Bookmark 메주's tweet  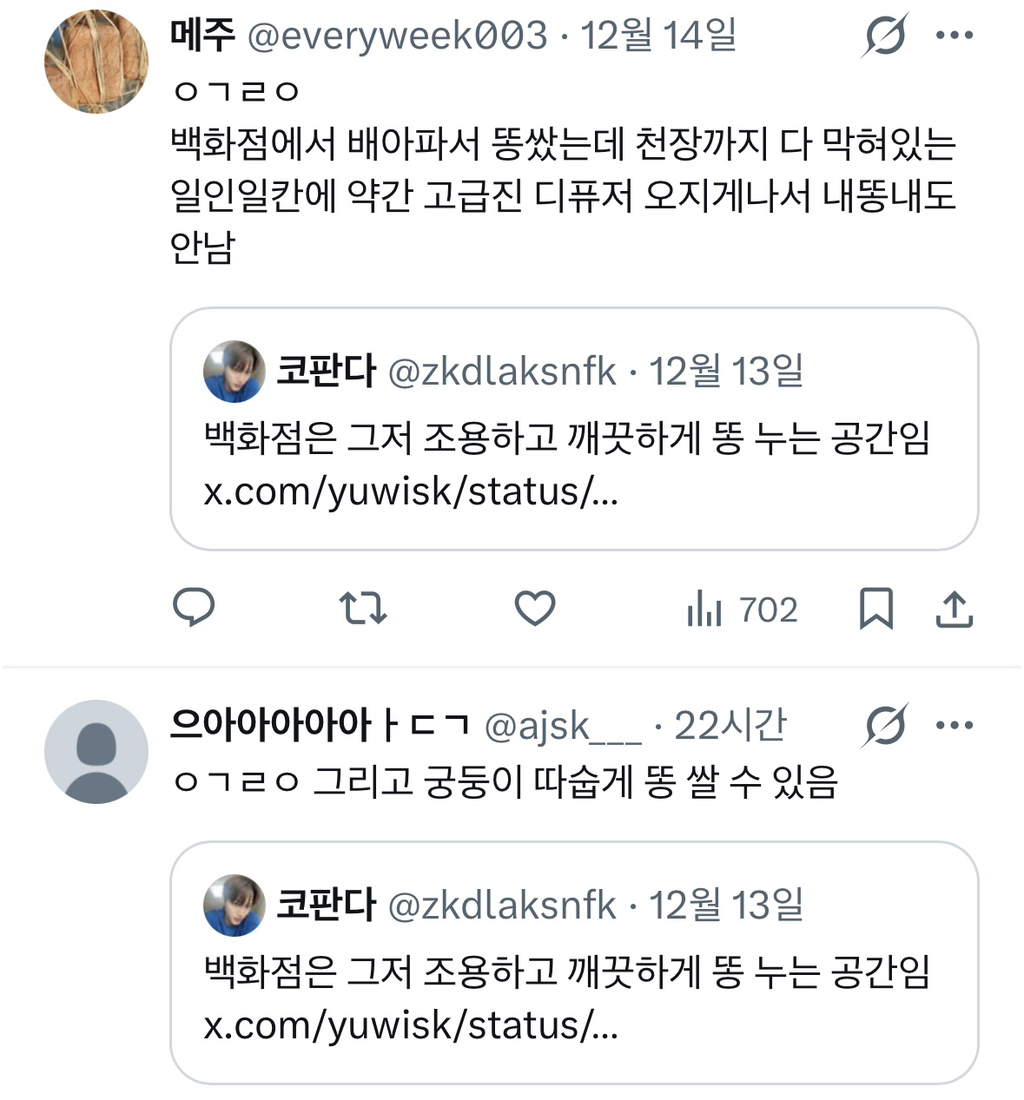point(877,608)
